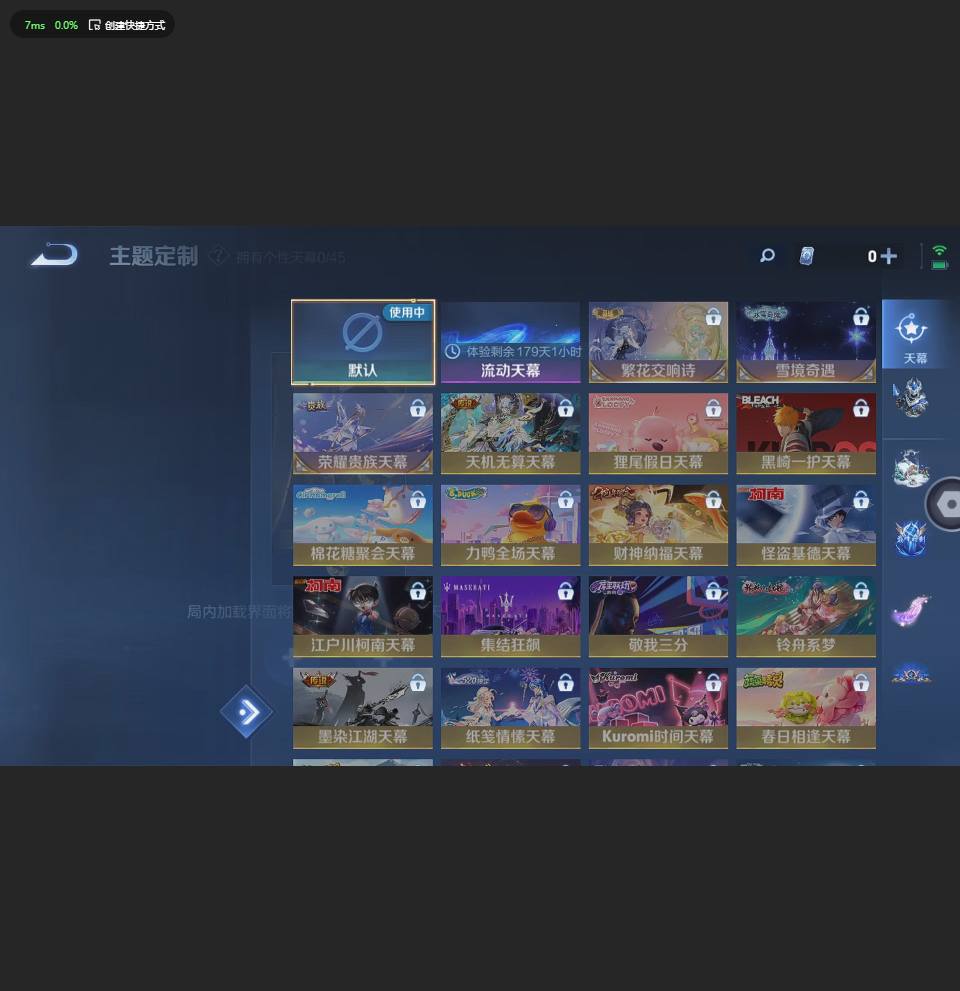Select the 纸笺情愫天幕 card

[511, 708]
